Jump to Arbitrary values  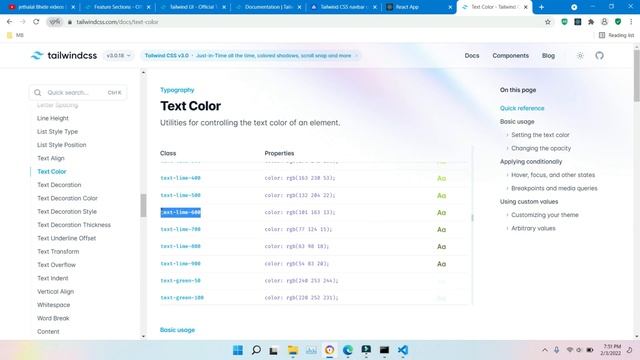[533, 228]
